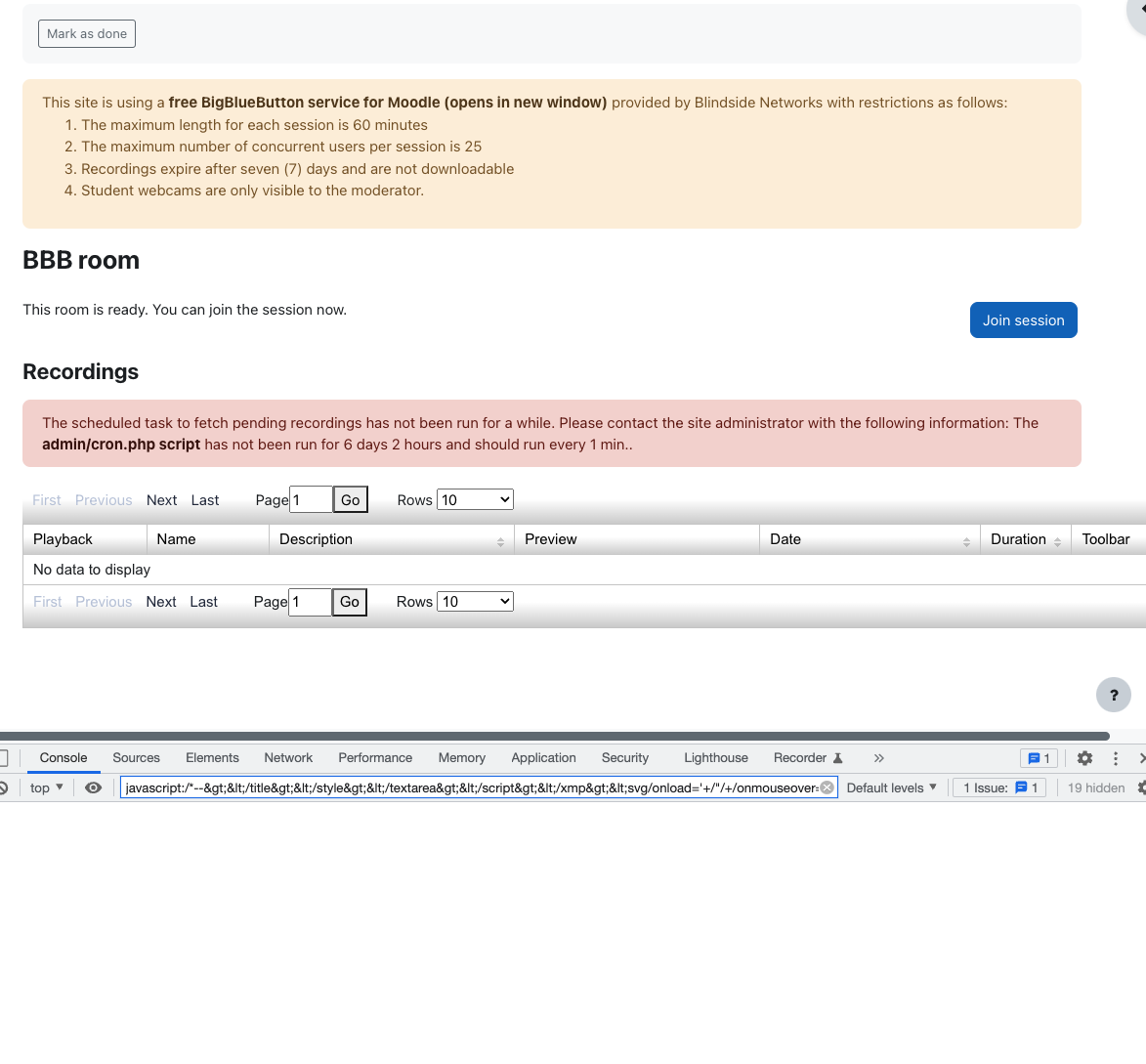Click the top Go button

click(350, 500)
